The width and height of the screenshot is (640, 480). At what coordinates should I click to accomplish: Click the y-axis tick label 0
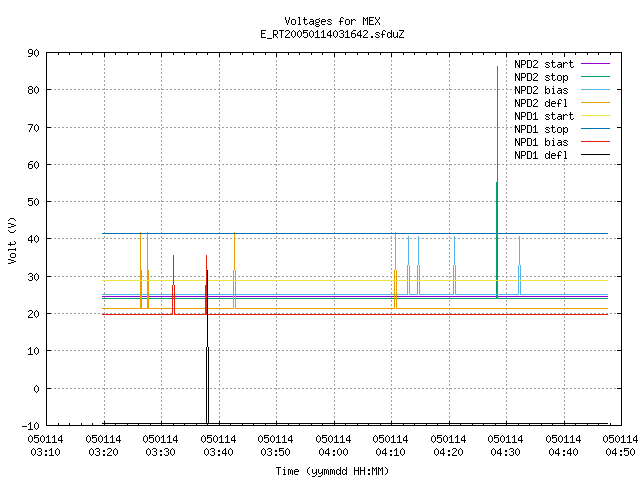click(x=37, y=389)
